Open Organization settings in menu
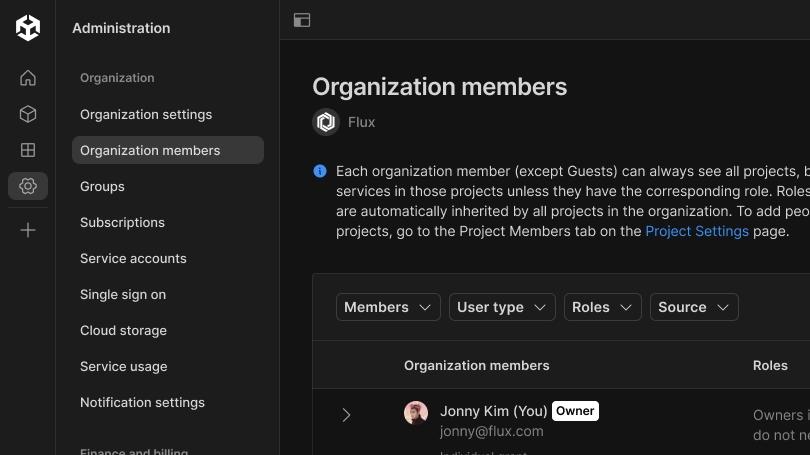The image size is (810, 455). [146, 114]
